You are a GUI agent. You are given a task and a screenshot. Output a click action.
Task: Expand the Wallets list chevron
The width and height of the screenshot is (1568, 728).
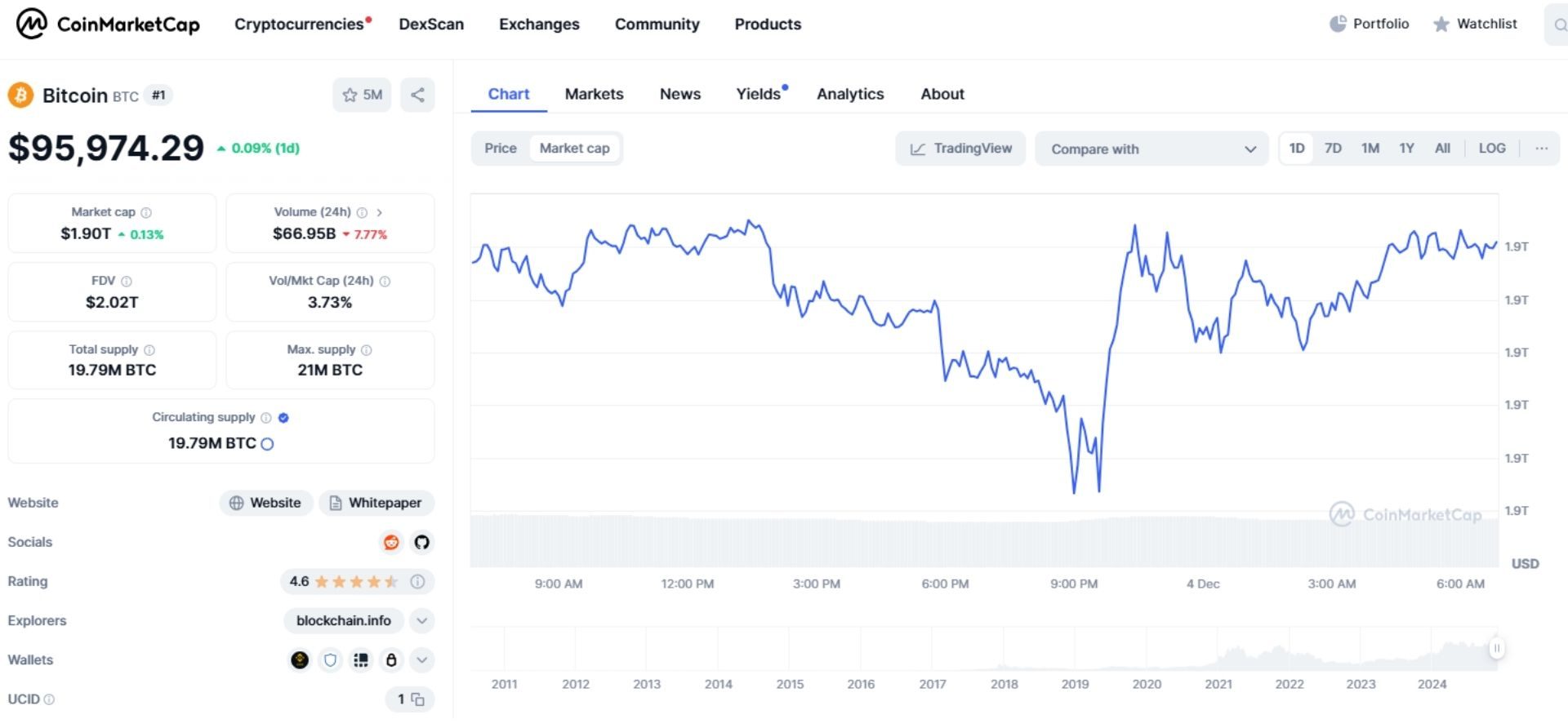point(421,660)
